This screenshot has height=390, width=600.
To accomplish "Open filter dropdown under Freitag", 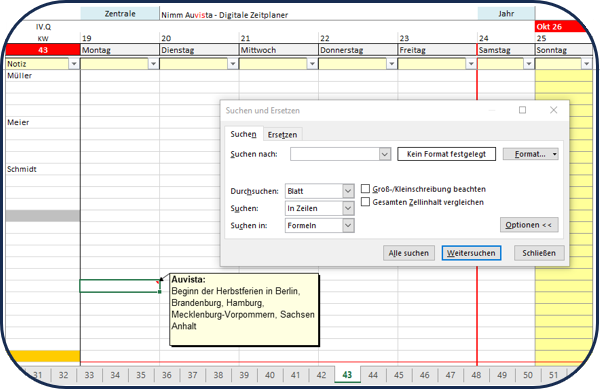I will point(471,64).
